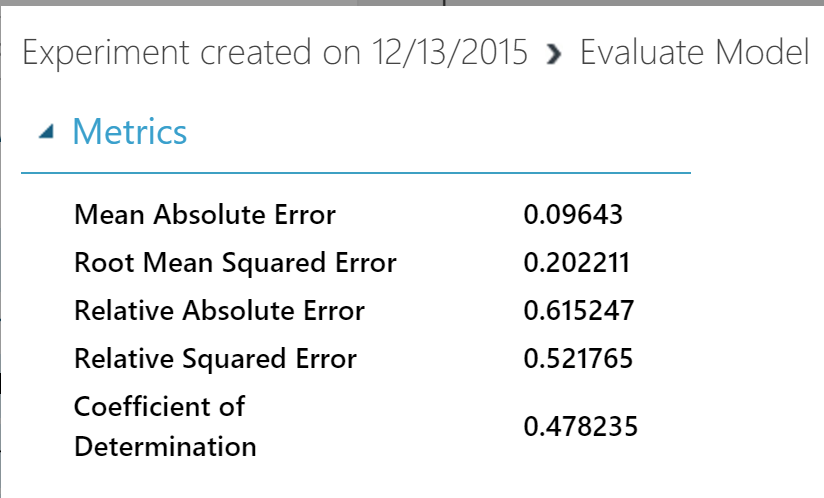Open 'Experiment created on 12/13/2015' breadcrumb

tap(275, 54)
